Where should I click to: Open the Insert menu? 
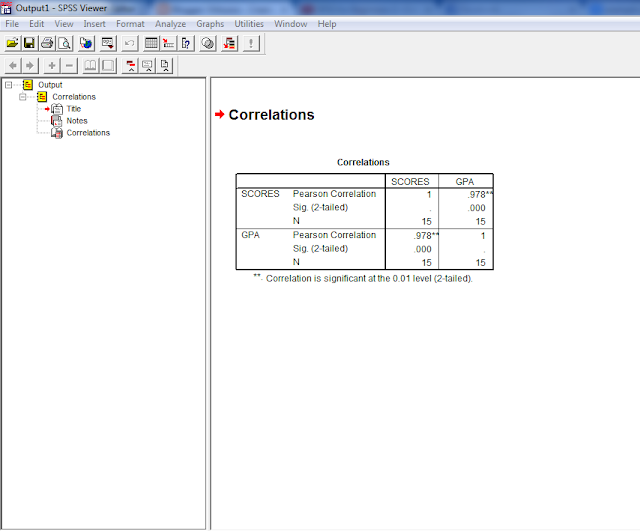pos(94,24)
